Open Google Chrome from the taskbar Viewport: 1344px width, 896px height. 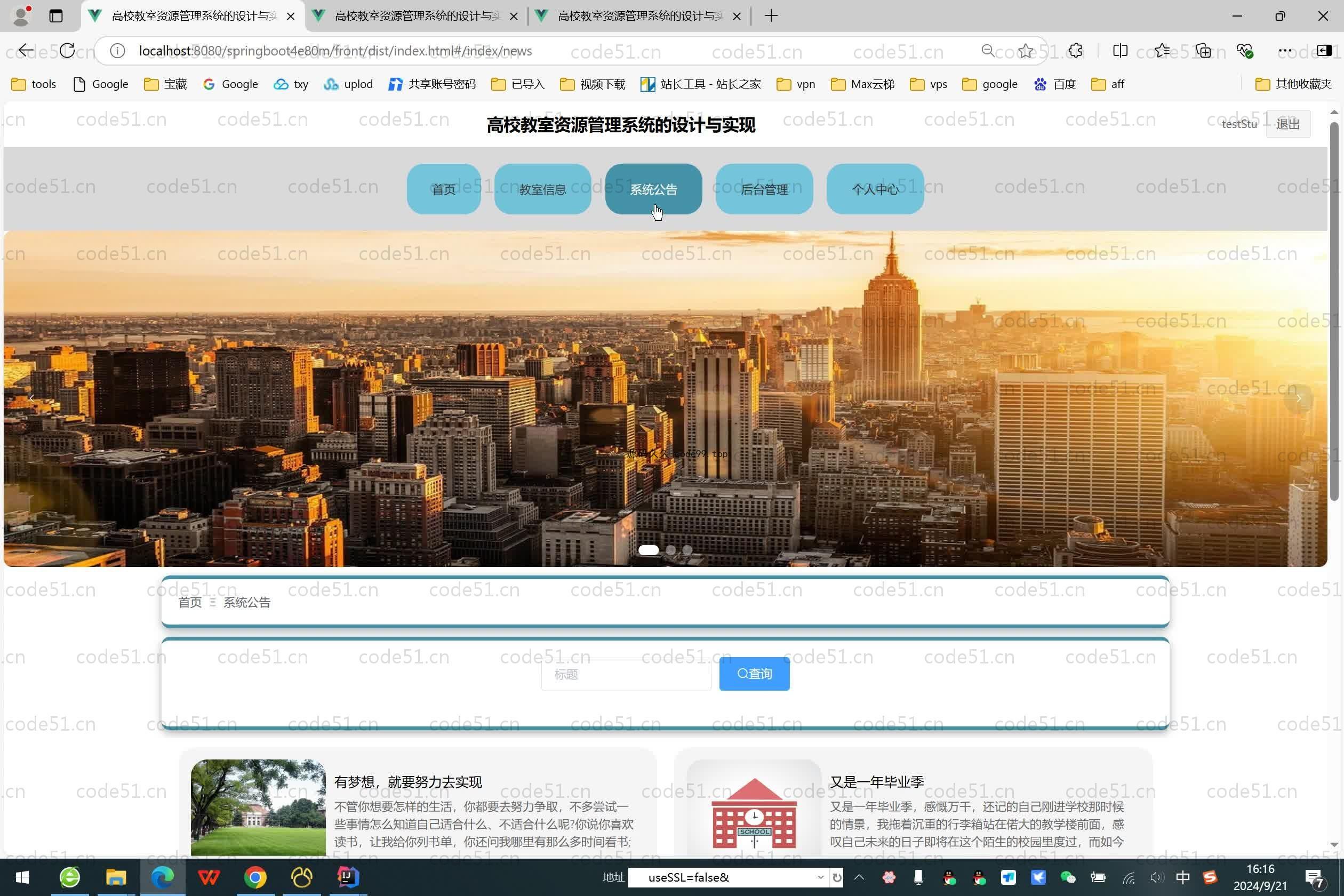click(255, 877)
